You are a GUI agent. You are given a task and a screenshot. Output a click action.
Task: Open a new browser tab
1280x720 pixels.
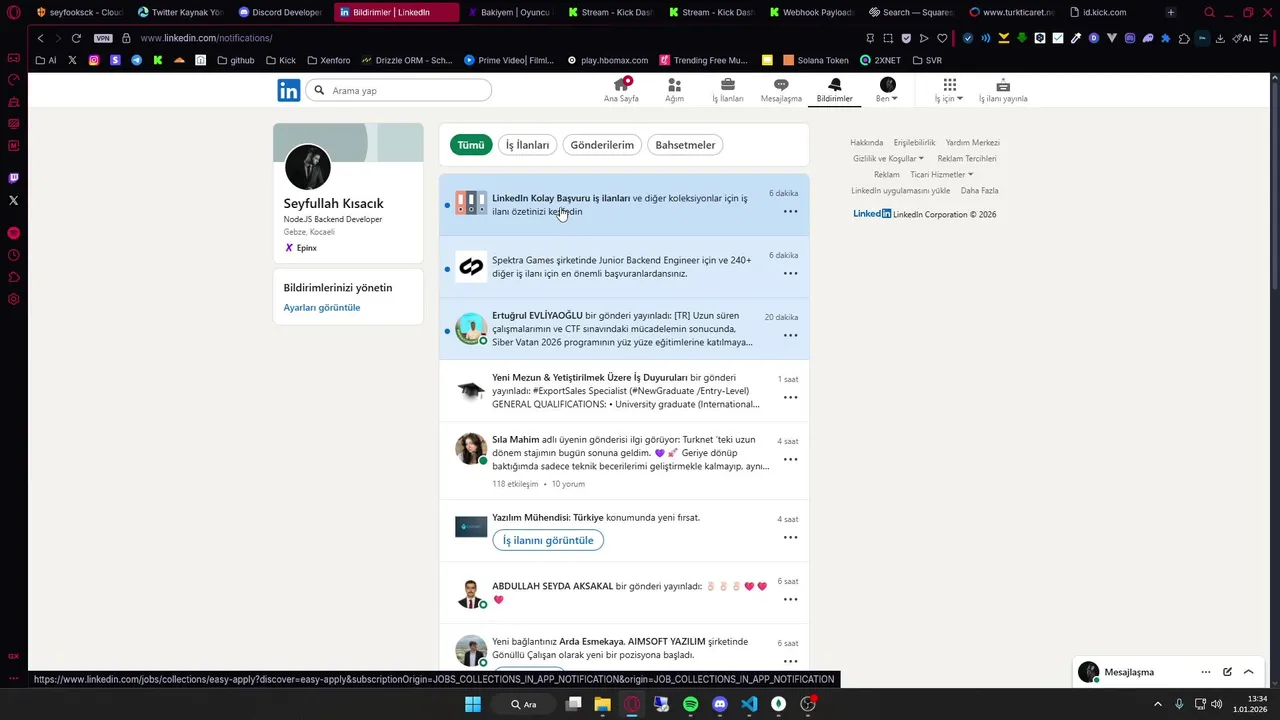(x=1171, y=12)
